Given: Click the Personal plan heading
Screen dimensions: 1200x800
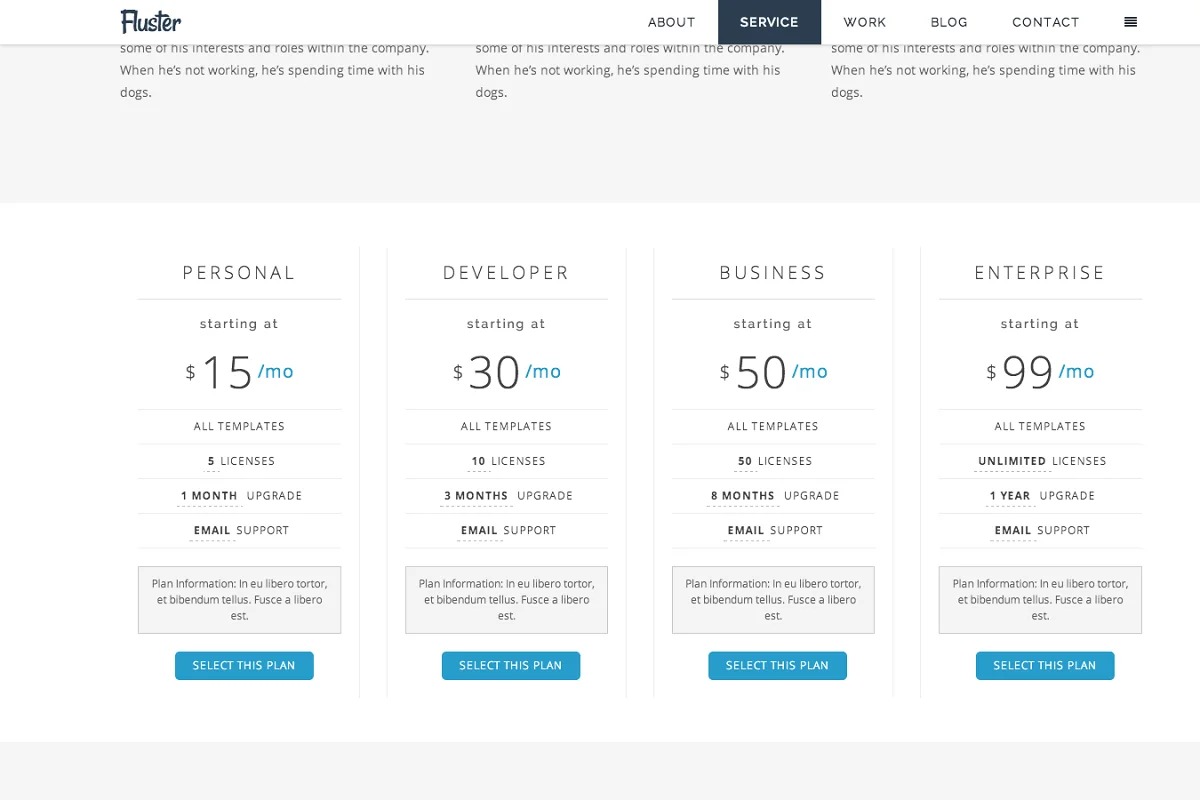Looking at the screenshot, I should 239,273.
